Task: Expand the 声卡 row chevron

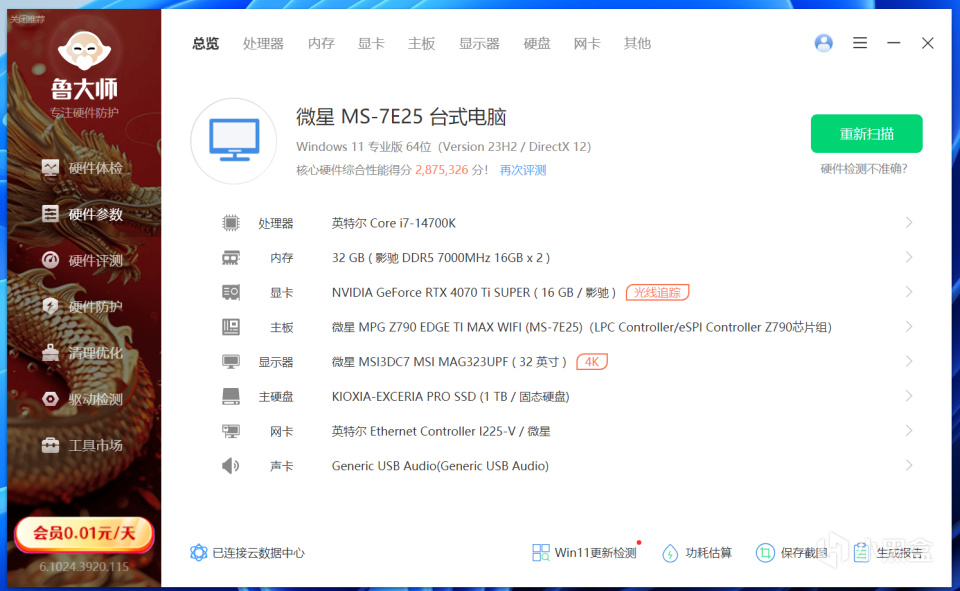Action: [909, 465]
